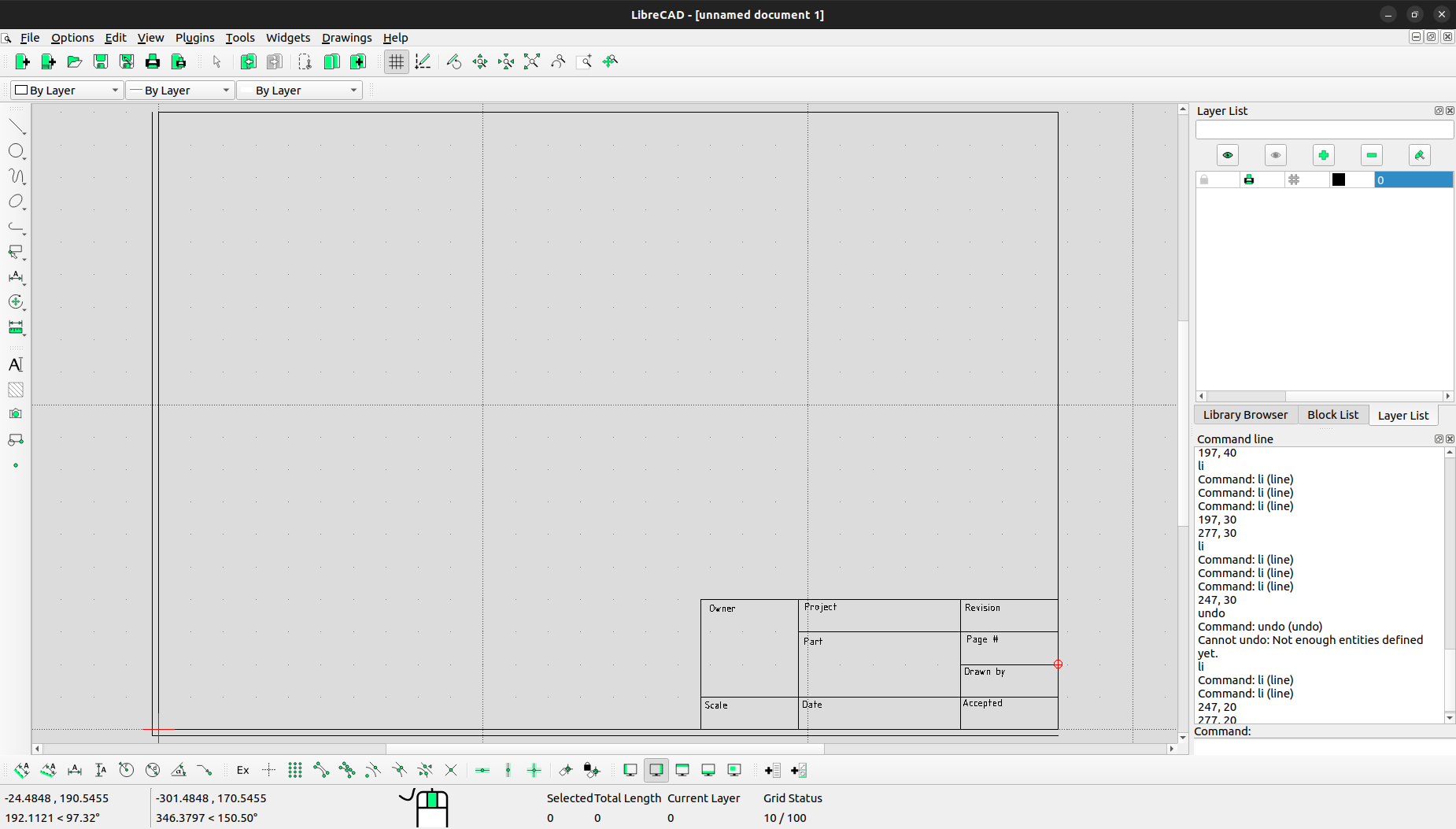The image size is (1456, 829).
Task: Click the Previous View zoom icon
Action: point(558,61)
